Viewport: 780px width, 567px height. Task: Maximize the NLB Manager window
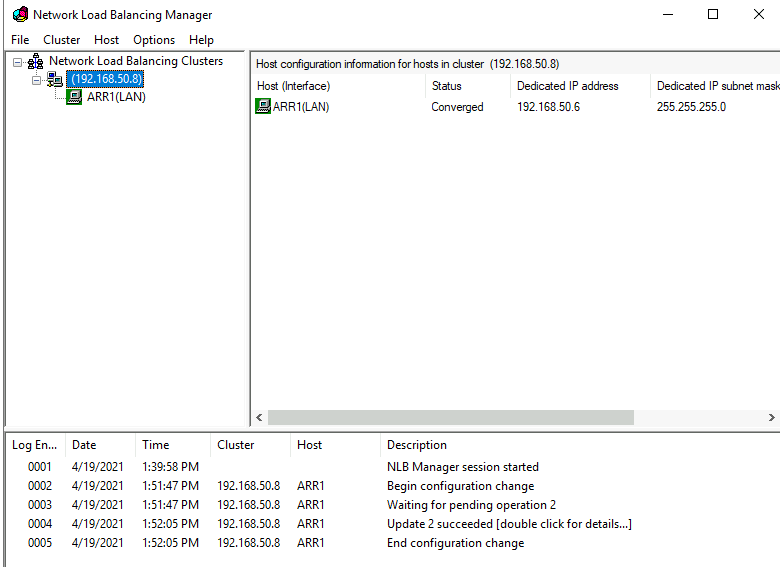tap(713, 14)
